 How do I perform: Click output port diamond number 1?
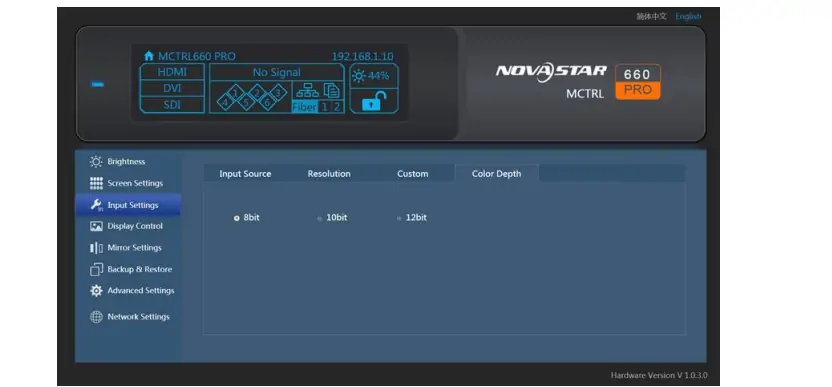coord(236,93)
